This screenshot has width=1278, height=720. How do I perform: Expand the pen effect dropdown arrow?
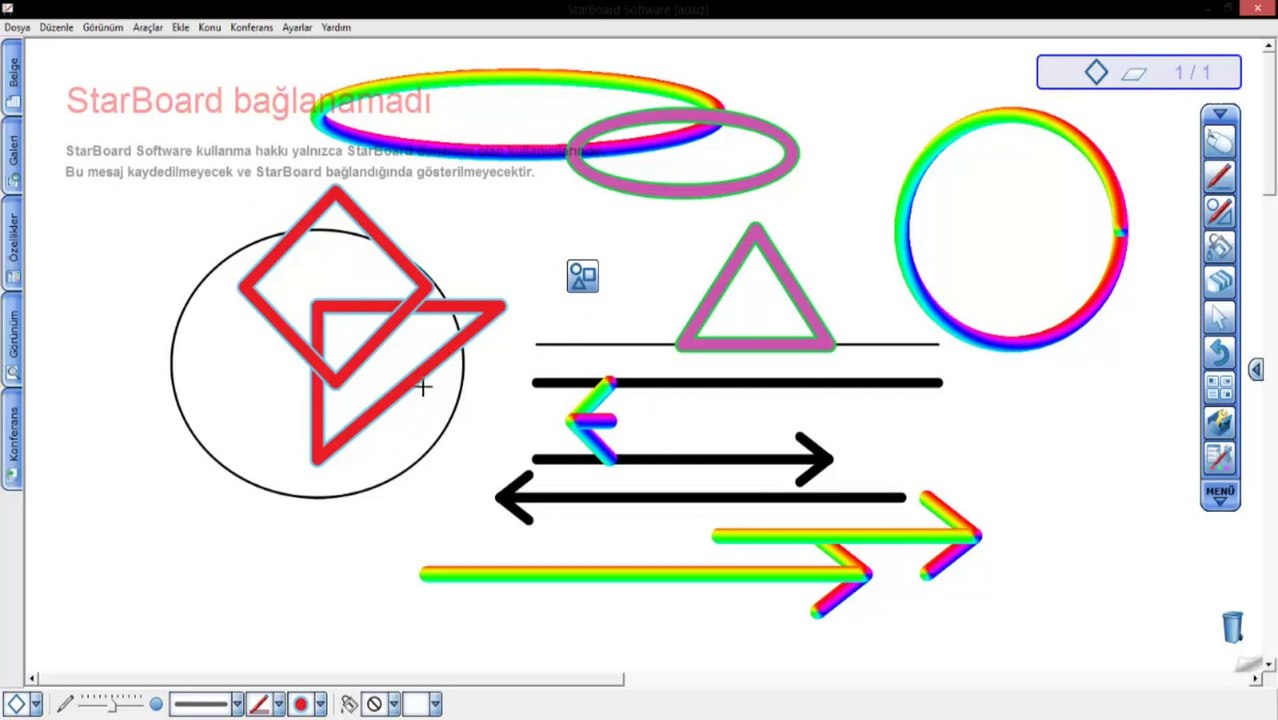(320, 704)
